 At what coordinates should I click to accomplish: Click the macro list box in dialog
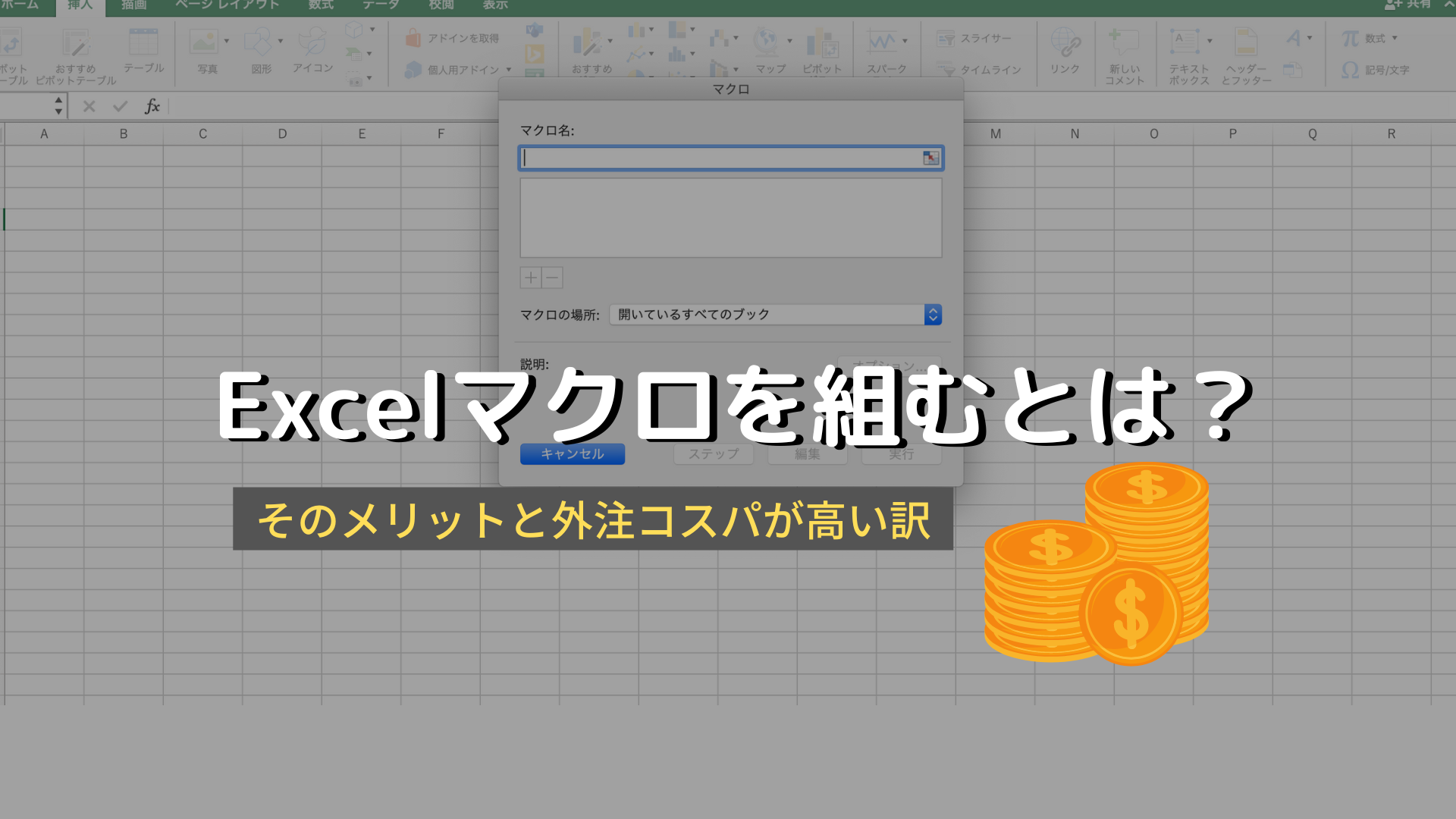point(731,218)
